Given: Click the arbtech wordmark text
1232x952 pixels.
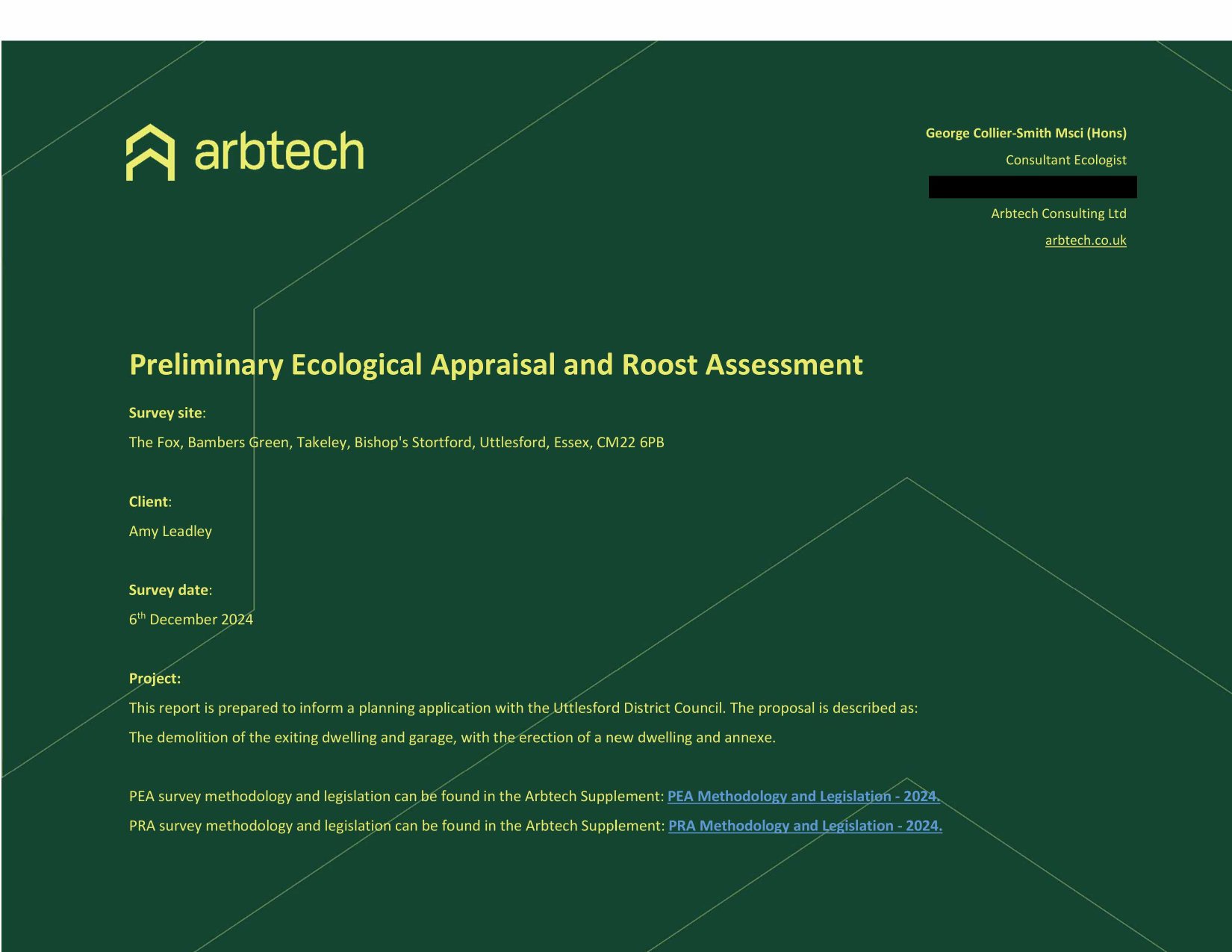Looking at the screenshot, I should 279,152.
